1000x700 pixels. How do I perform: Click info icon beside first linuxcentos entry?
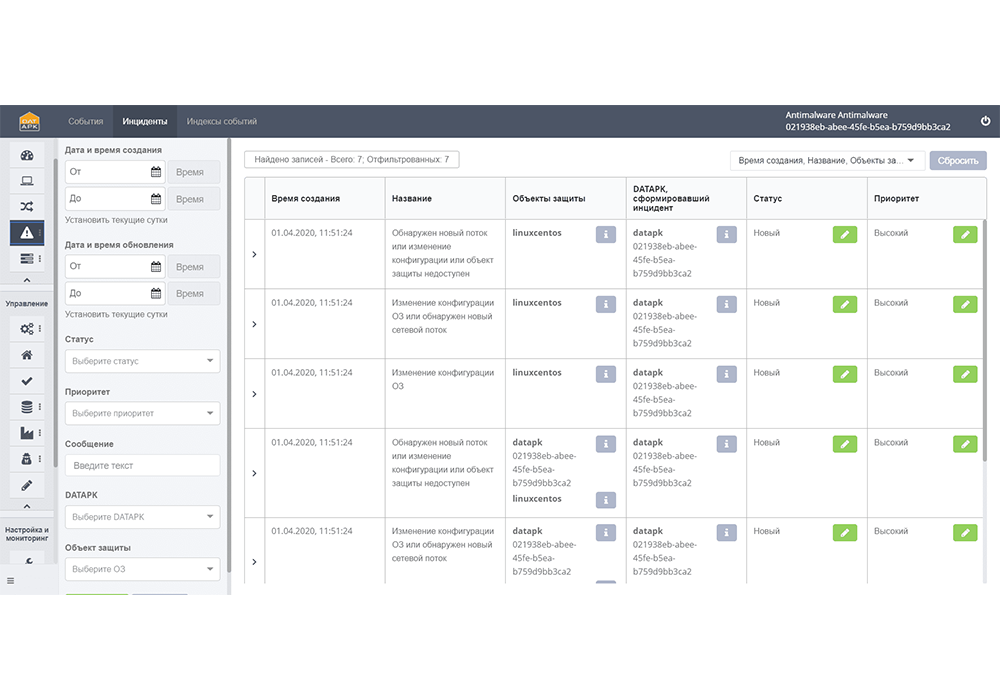click(x=605, y=234)
